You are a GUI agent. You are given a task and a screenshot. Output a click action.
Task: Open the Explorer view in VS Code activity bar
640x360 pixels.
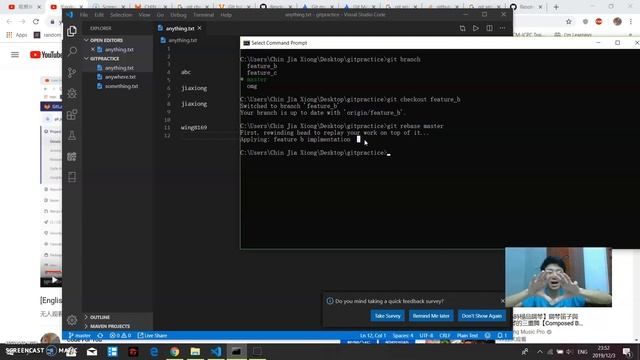[x=72, y=31]
